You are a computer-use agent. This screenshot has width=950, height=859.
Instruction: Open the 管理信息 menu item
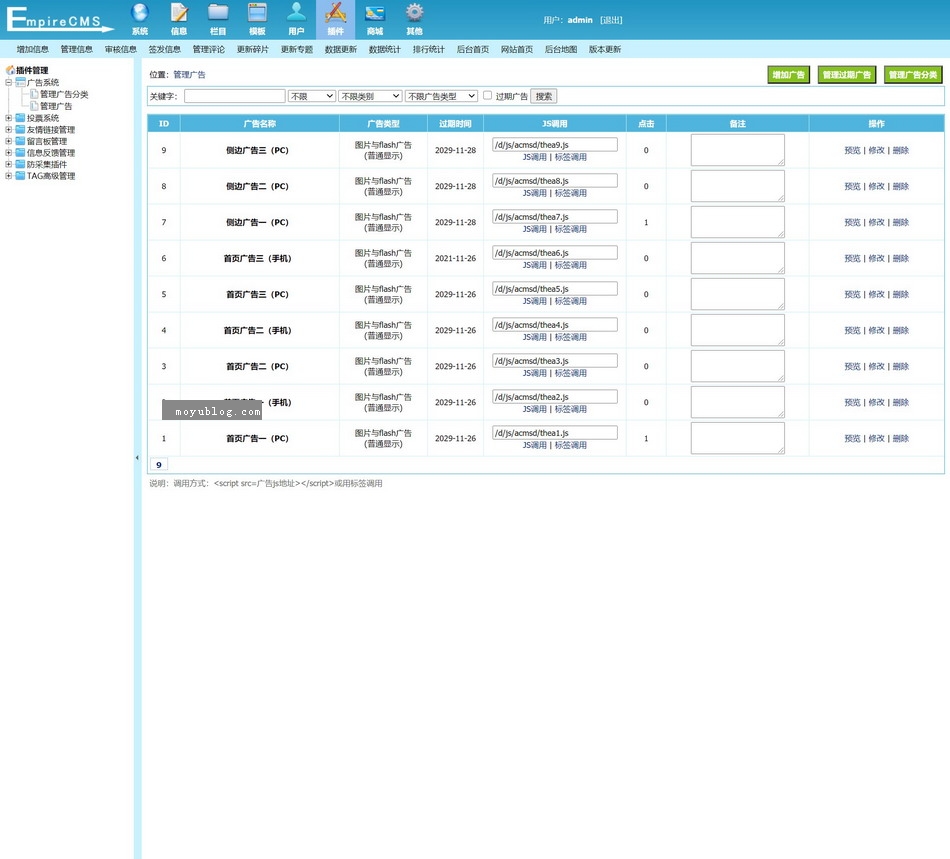tap(77, 49)
